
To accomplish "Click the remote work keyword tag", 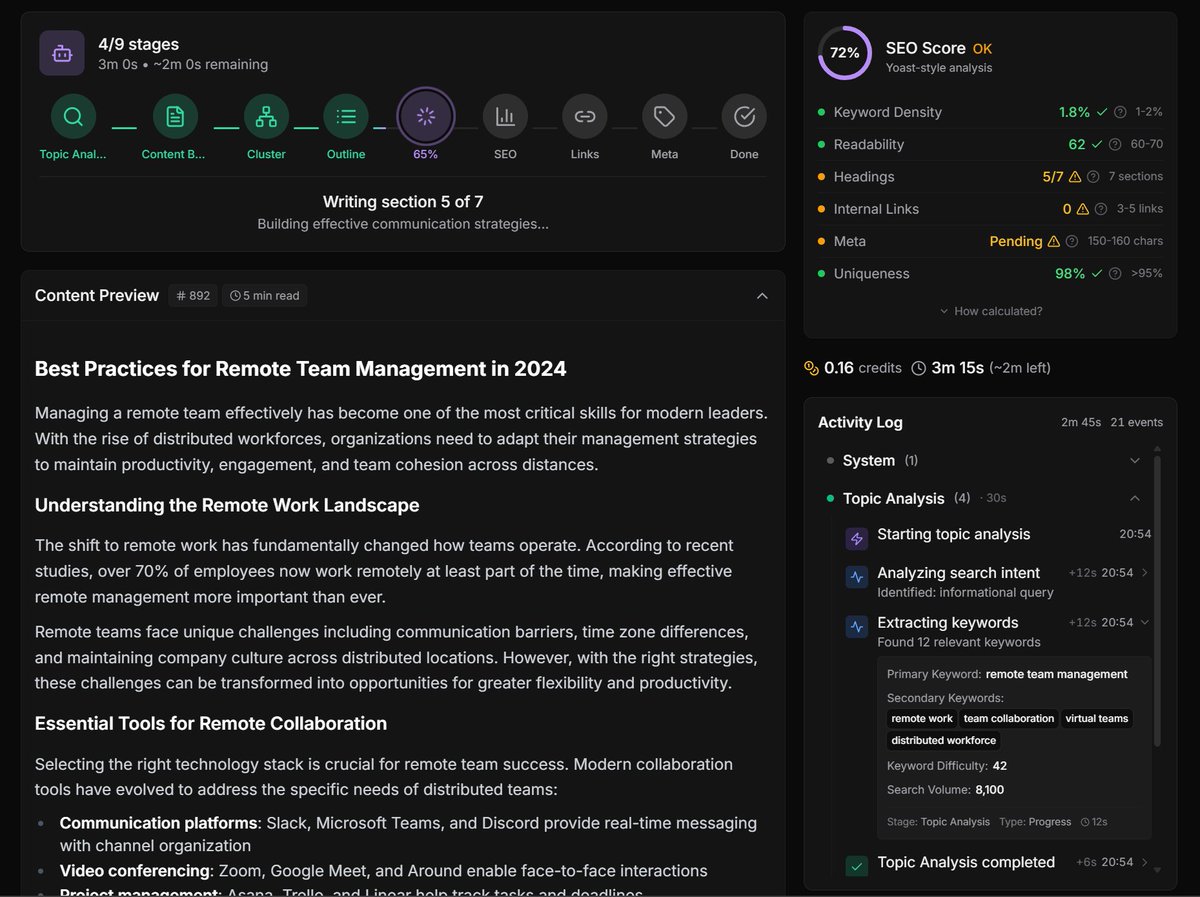I will coord(922,718).
